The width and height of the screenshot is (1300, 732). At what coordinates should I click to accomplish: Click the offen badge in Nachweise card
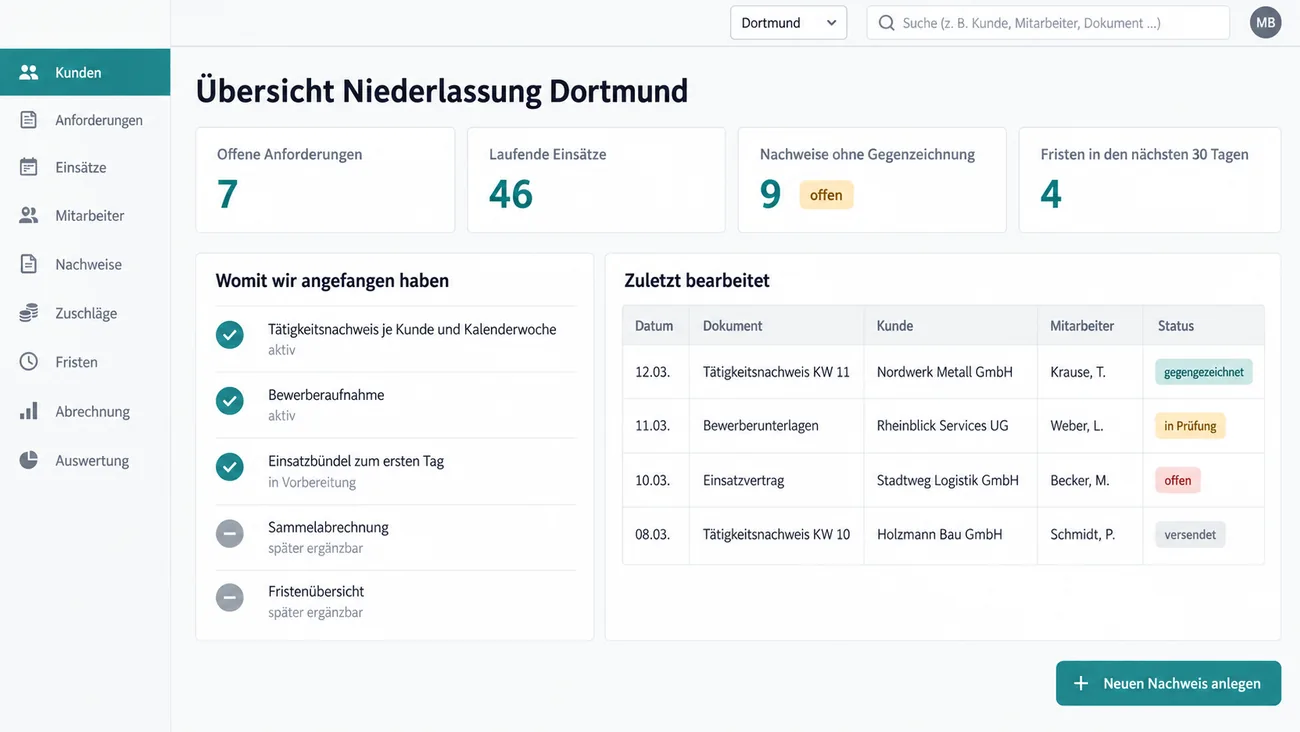pos(826,195)
